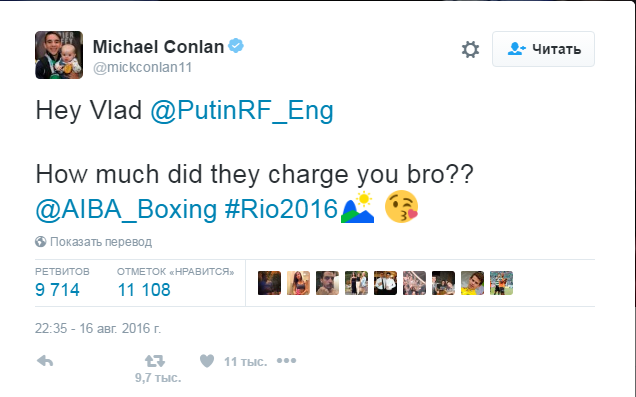Click the verified badge next to Michael Conlan
This screenshot has height=397, width=636.
point(236,45)
